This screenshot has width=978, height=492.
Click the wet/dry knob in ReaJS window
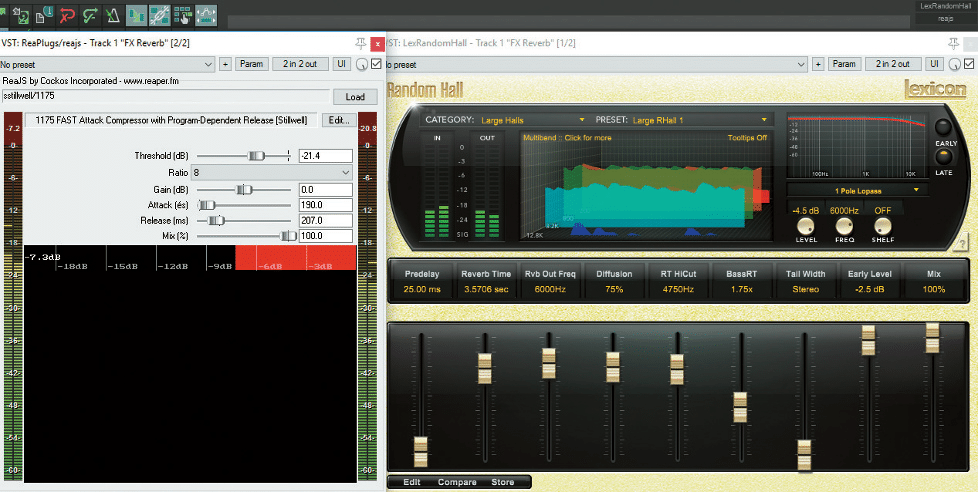[362, 64]
